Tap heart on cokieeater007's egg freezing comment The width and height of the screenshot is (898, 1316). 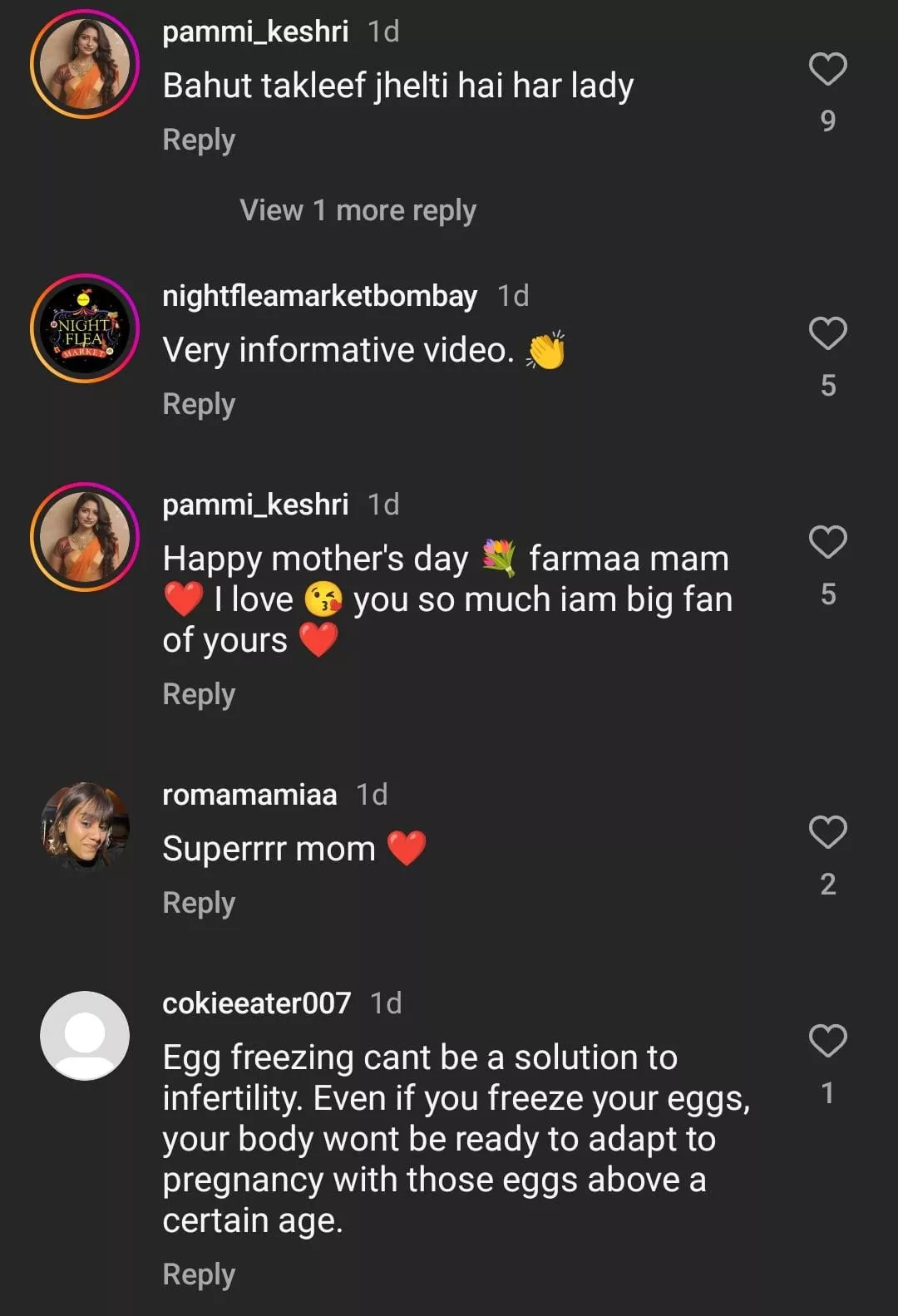(x=827, y=1042)
